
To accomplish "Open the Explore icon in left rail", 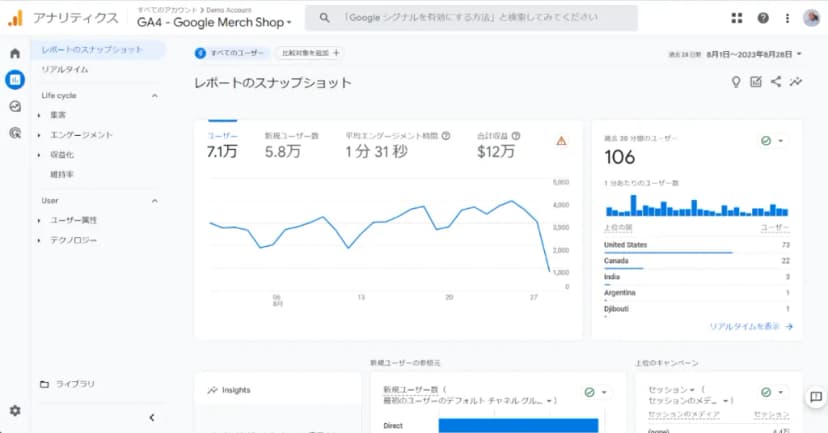I will point(15,106).
